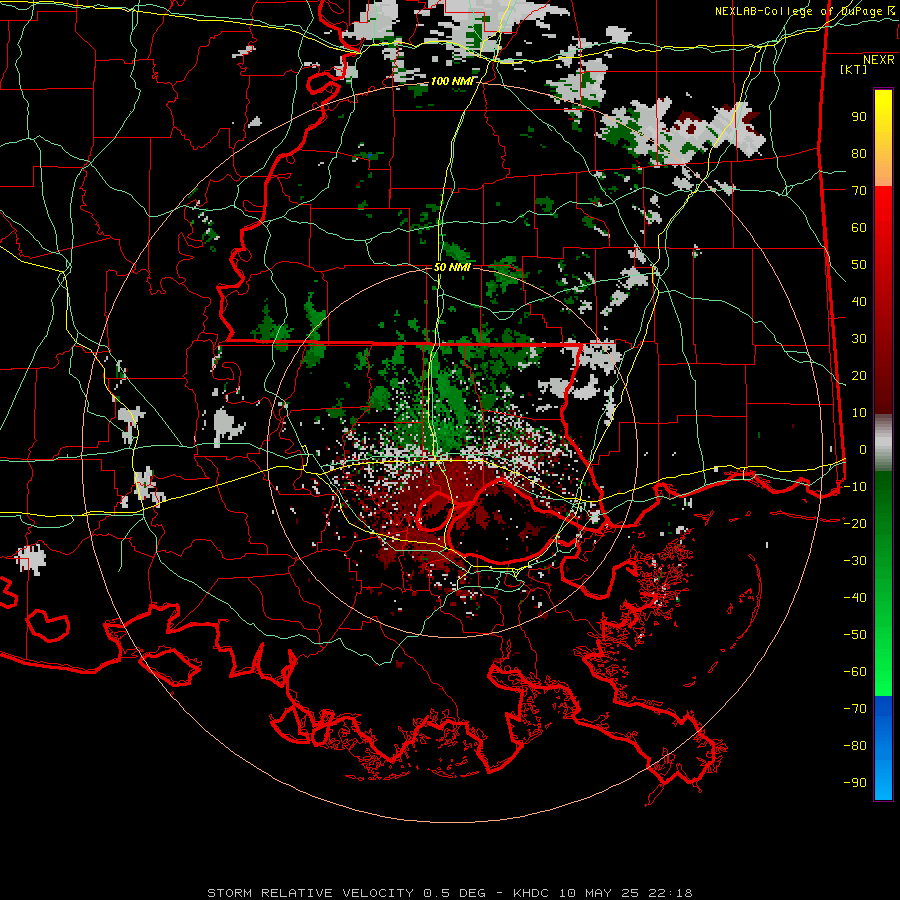Click the 70 value on velocity scale

(x=859, y=191)
